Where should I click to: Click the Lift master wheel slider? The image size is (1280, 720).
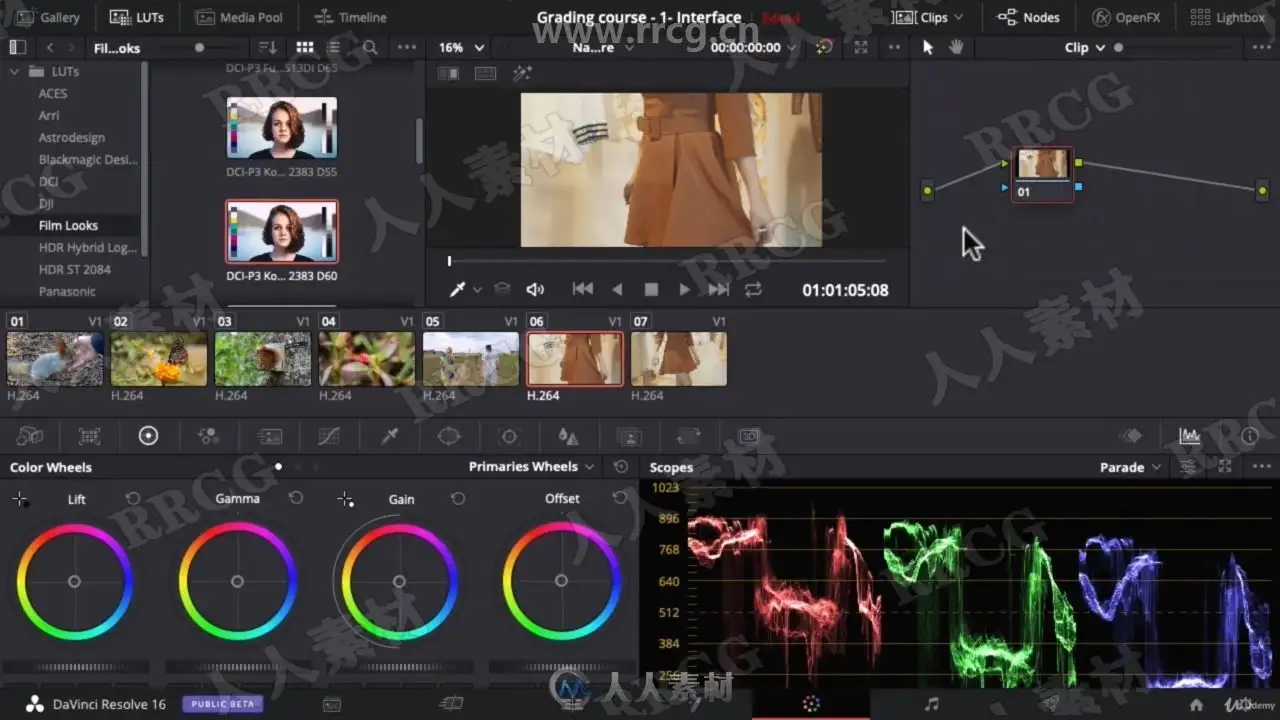(x=75, y=667)
